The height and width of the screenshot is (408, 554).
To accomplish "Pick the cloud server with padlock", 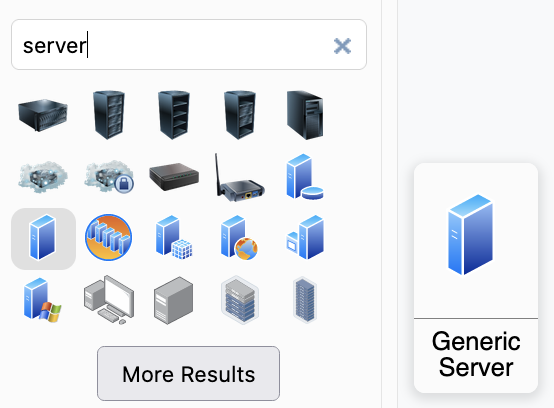I will coord(108,177).
